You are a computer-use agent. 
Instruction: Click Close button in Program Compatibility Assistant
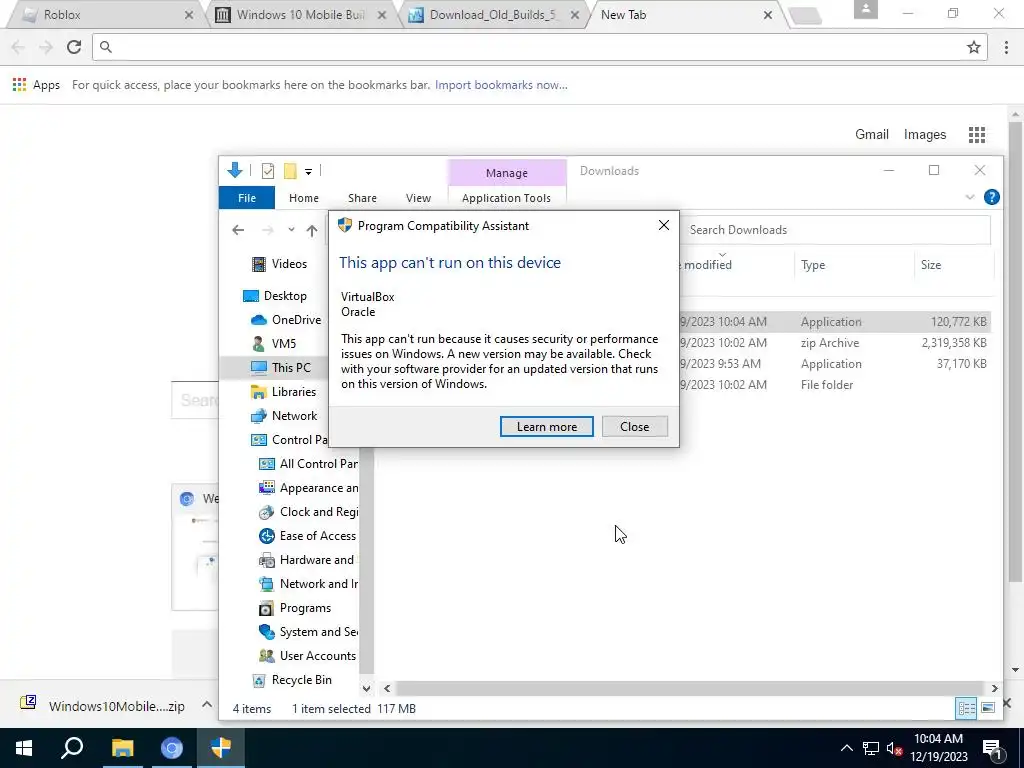[x=634, y=426]
